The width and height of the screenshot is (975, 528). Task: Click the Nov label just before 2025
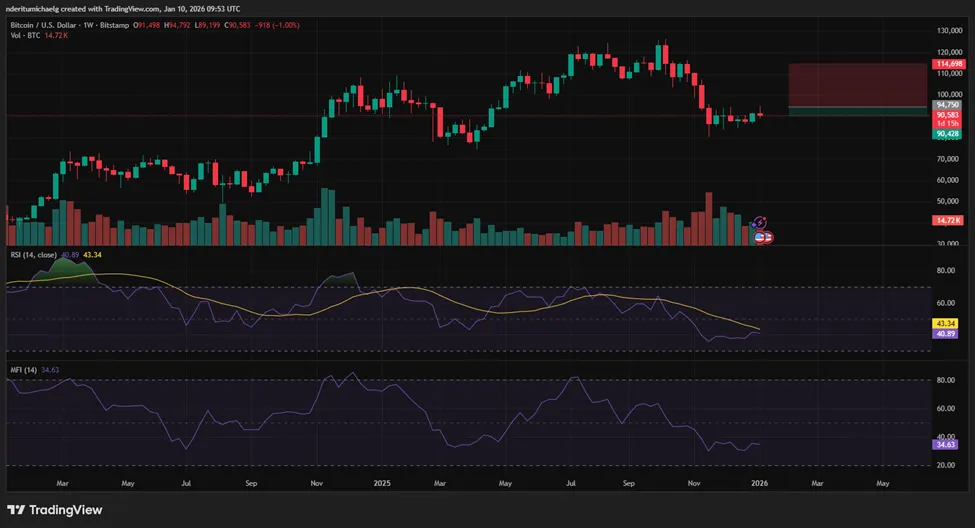click(x=317, y=483)
